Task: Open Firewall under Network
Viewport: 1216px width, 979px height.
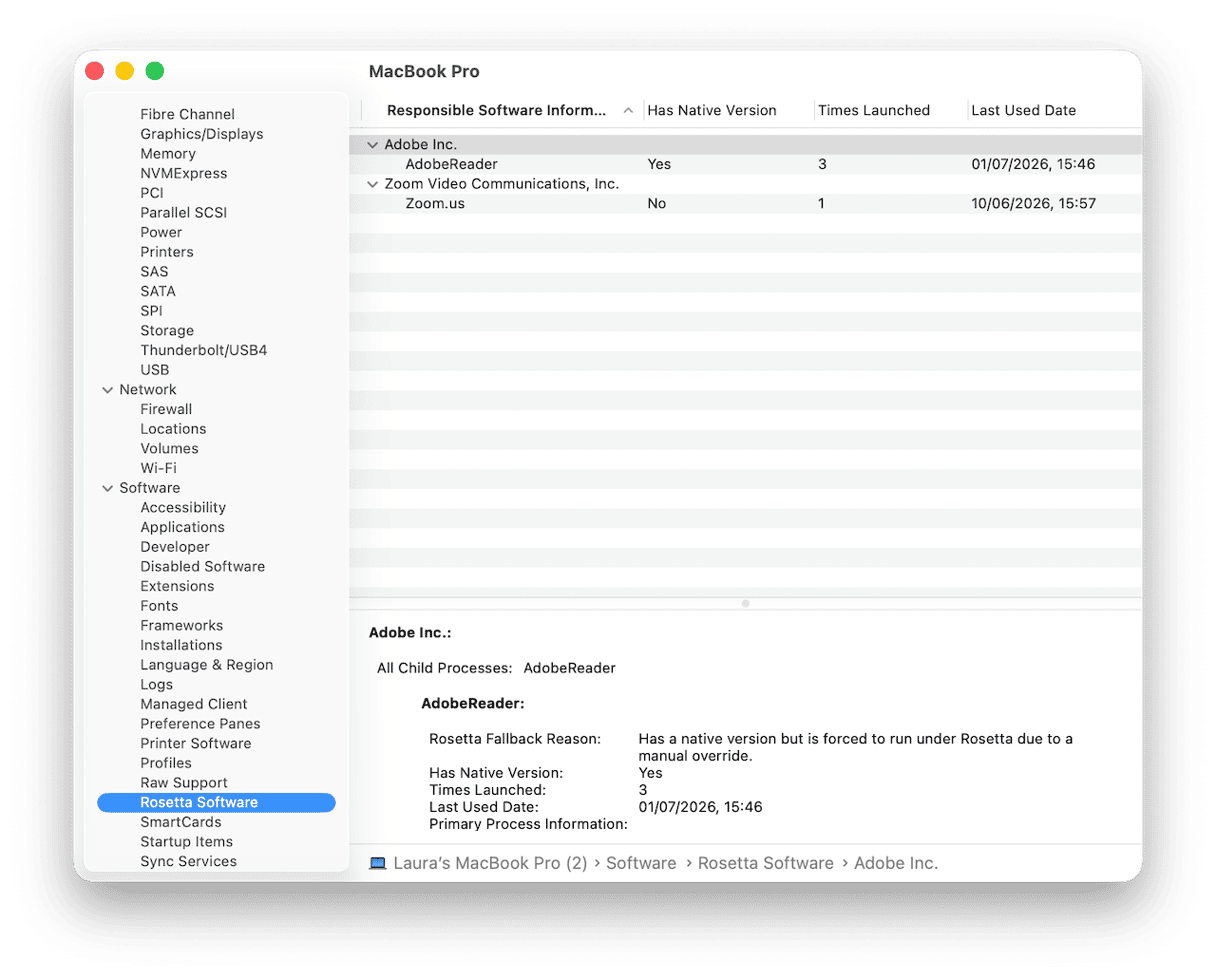Action: (x=166, y=410)
